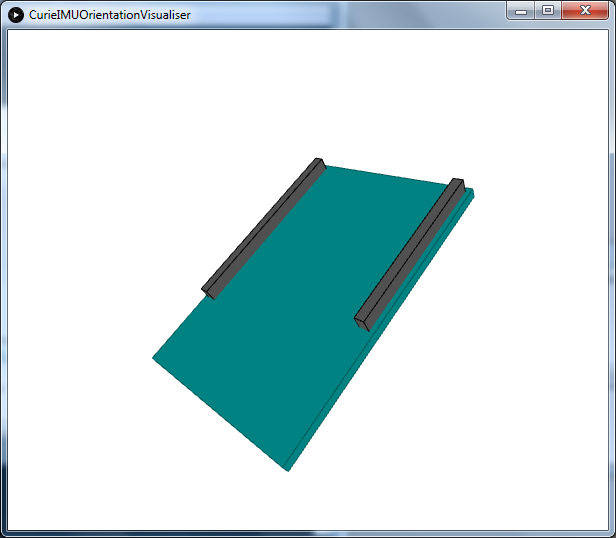Click the Processing play icon in title bar

pos(16,15)
